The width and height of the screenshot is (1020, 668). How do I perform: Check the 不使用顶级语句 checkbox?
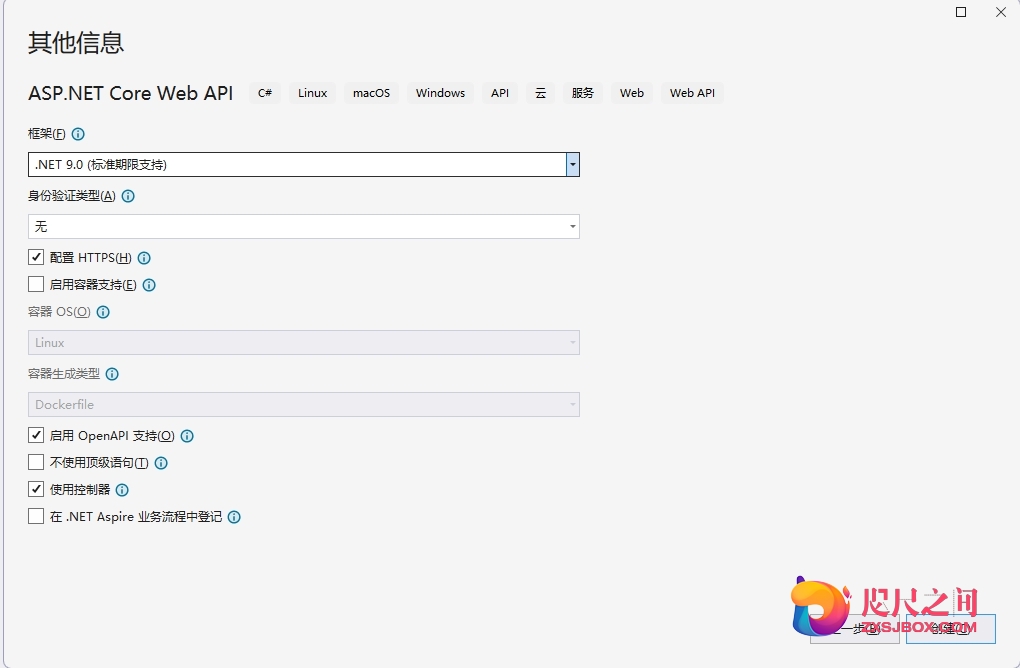(36, 462)
